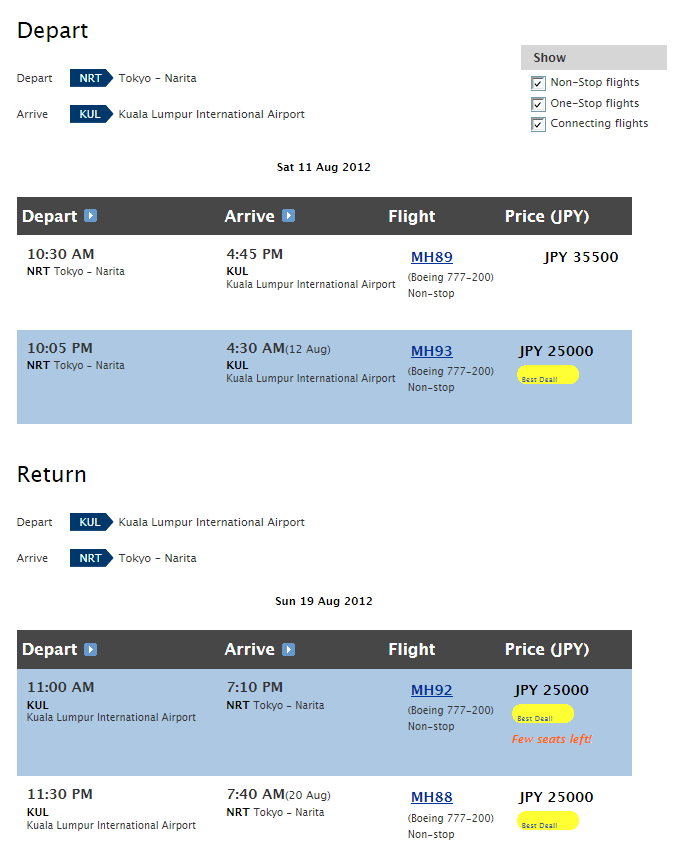
Task: Click the NRT arrival badge in Return
Action: click(91, 558)
